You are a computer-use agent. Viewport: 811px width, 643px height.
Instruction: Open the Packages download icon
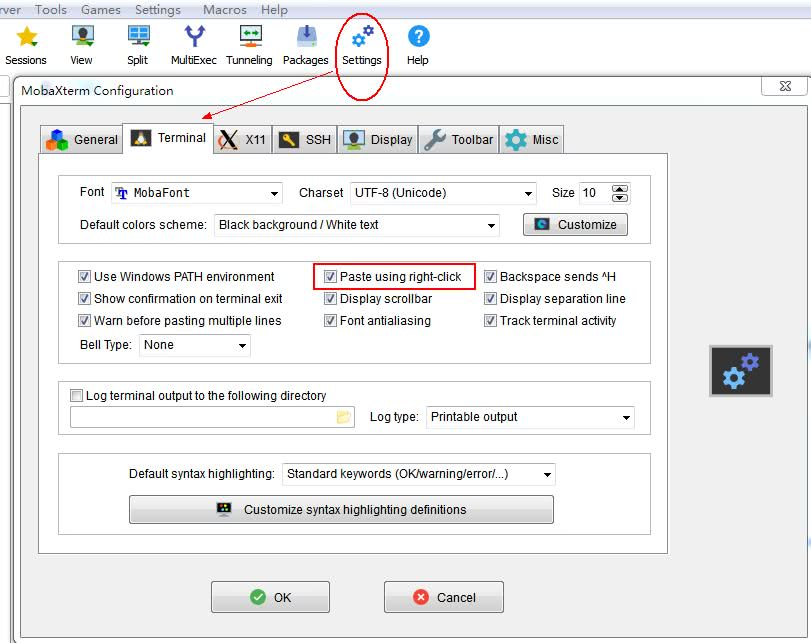306,36
